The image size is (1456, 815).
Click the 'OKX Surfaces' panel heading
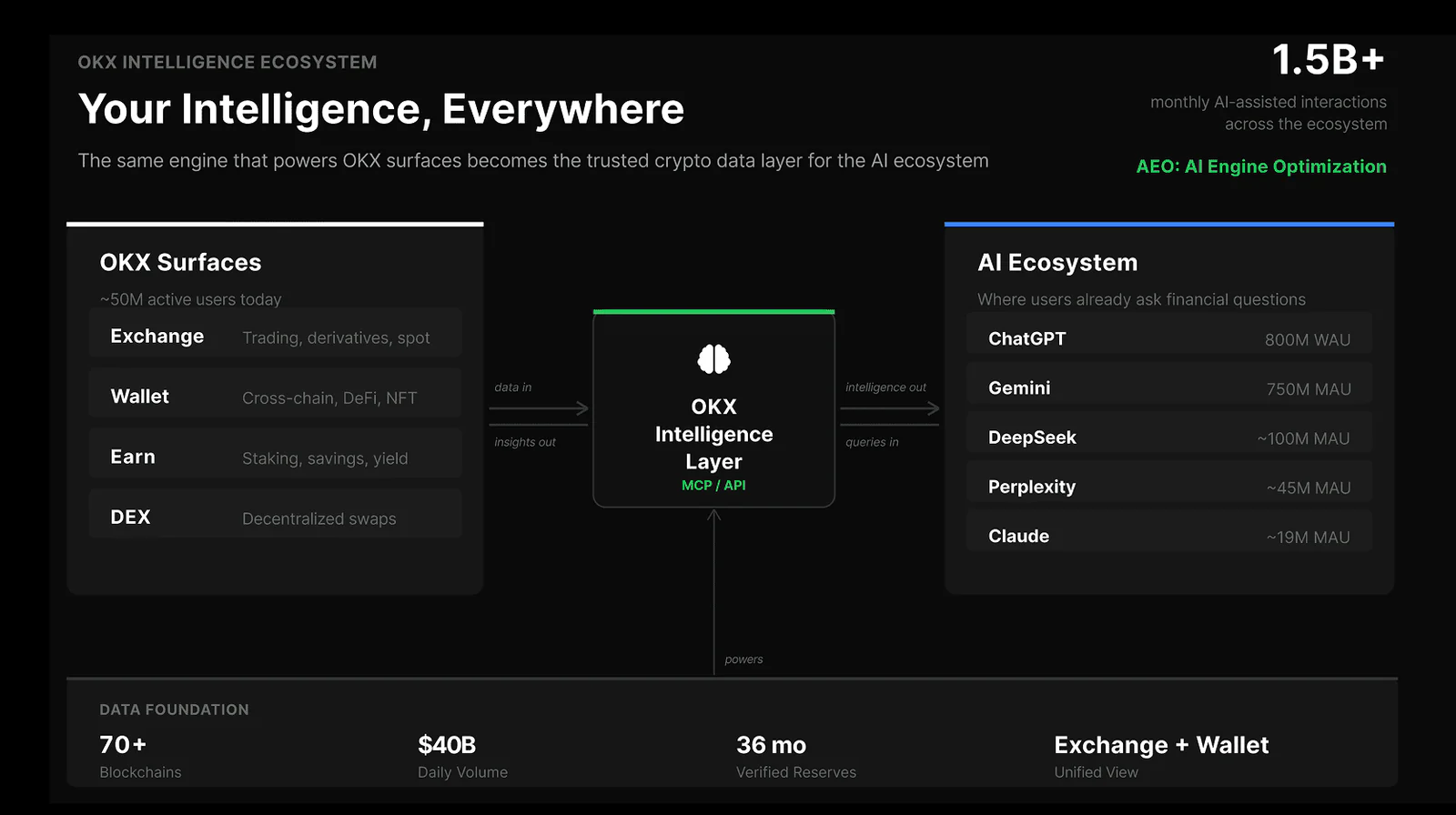click(180, 262)
